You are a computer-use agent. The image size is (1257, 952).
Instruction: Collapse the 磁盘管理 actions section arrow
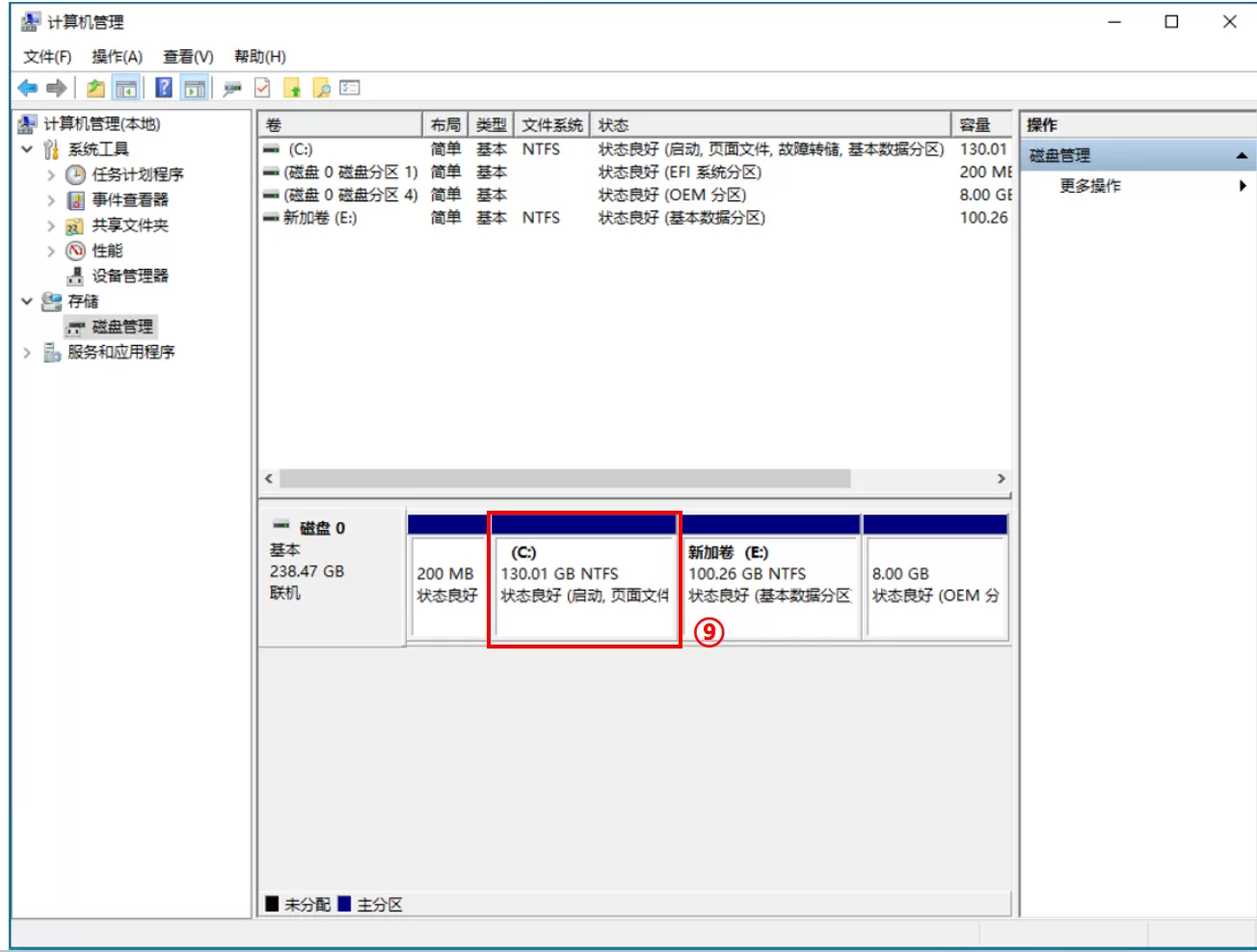click(x=1242, y=155)
